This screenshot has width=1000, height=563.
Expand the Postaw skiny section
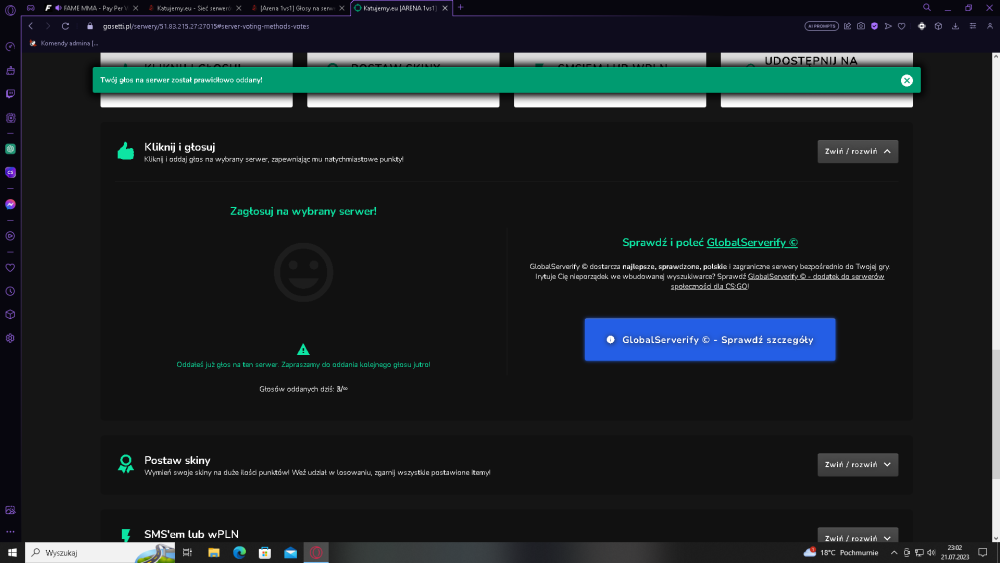858,465
